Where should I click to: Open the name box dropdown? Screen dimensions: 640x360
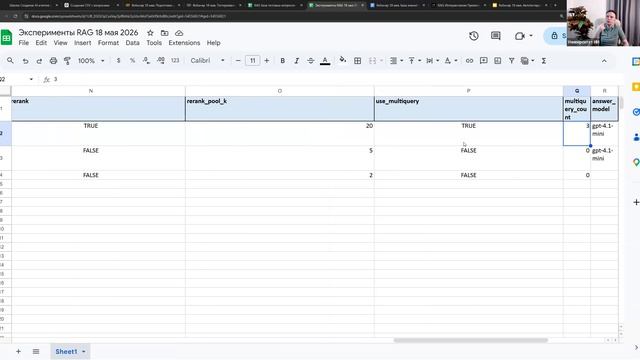pos(31,79)
